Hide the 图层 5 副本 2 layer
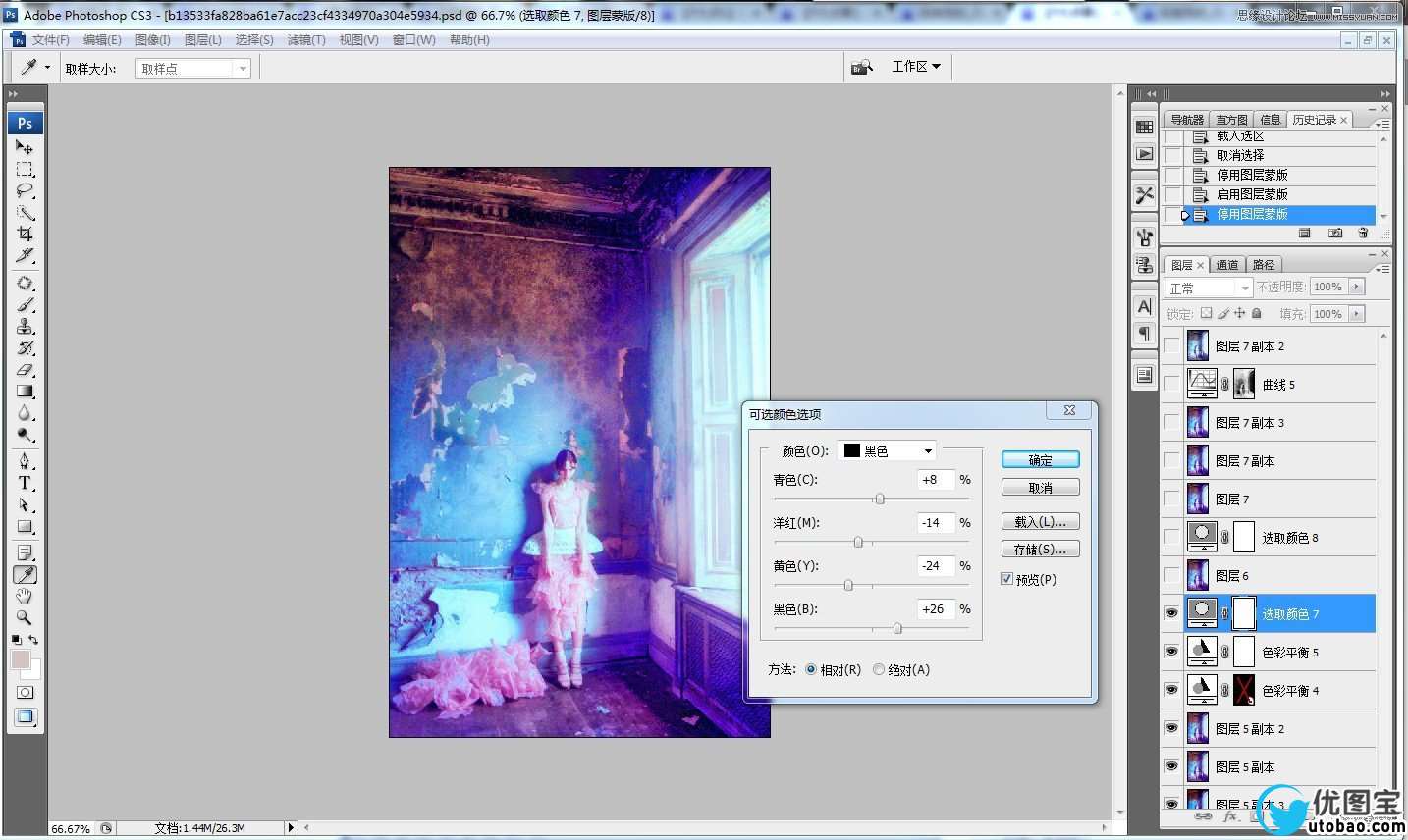The image size is (1408, 840). pyautogui.click(x=1171, y=728)
